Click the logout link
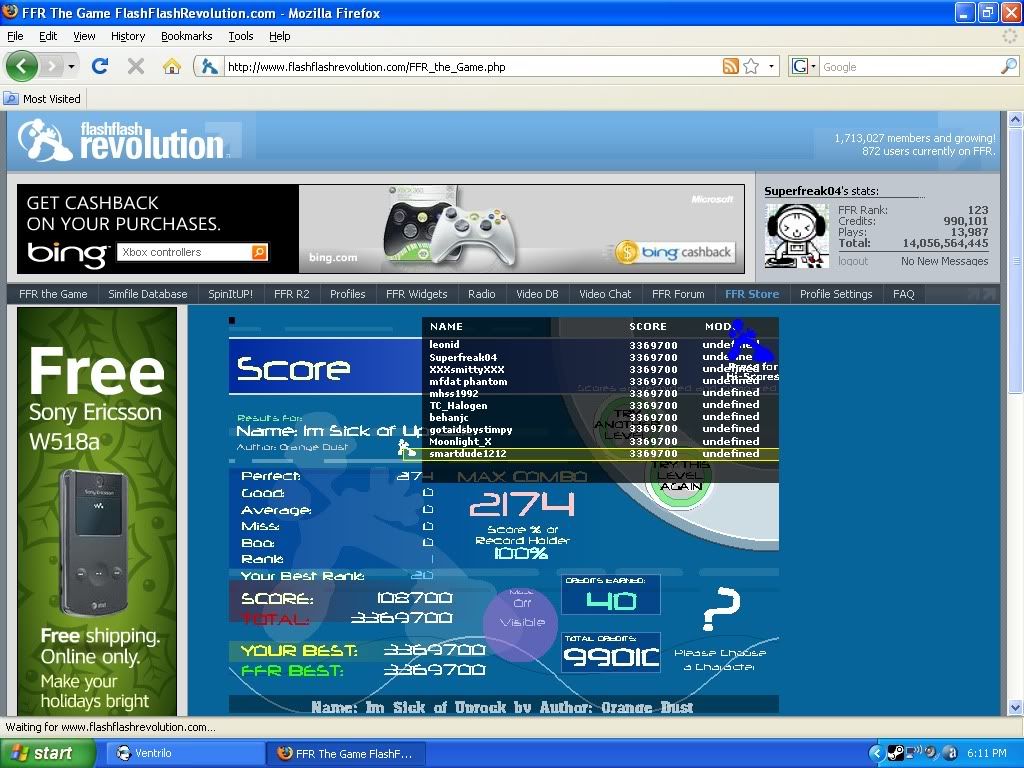This screenshot has width=1024, height=768. click(853, 261)
